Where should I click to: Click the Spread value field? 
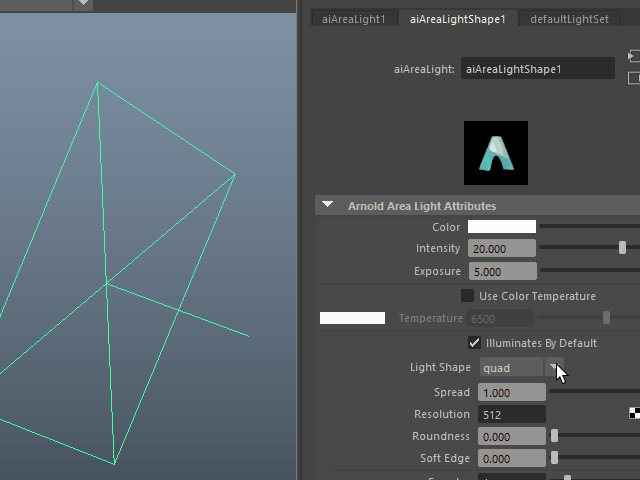[511, 392]
